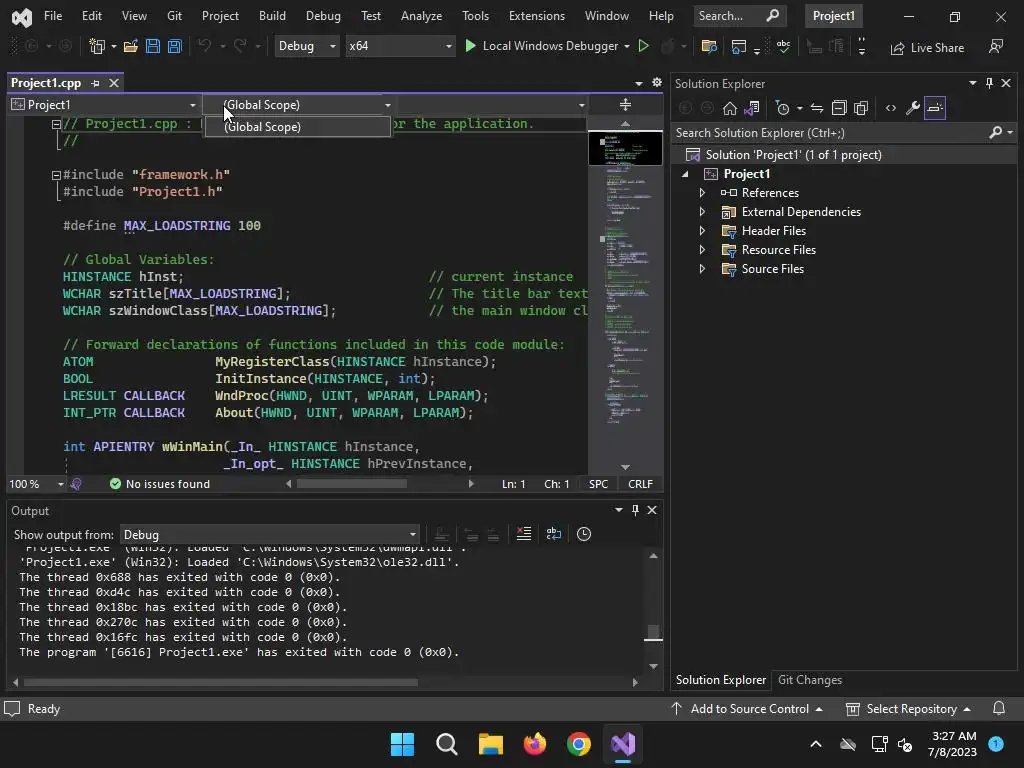
Task: Open the Feedback icon next to Live Share
Action: (996, 46)
